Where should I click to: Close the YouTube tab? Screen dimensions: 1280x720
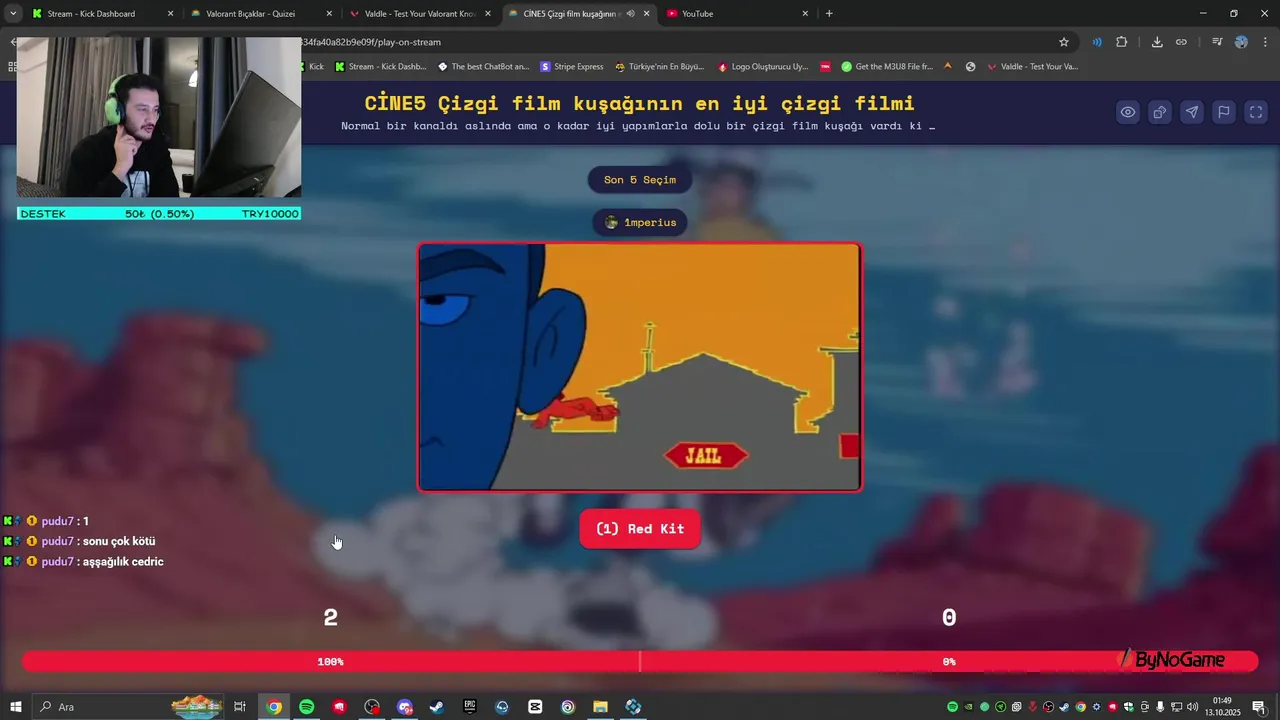pos(805,14)
